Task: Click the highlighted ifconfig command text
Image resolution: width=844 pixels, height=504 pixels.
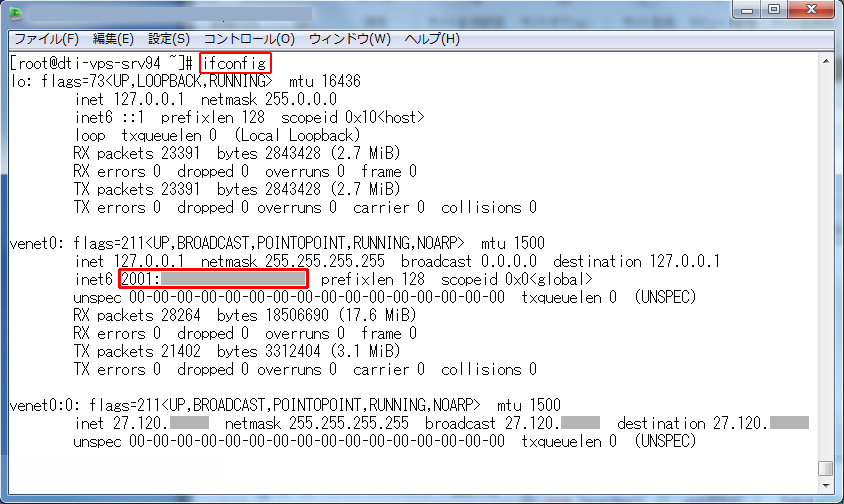Action: click(x=234, y=63)
